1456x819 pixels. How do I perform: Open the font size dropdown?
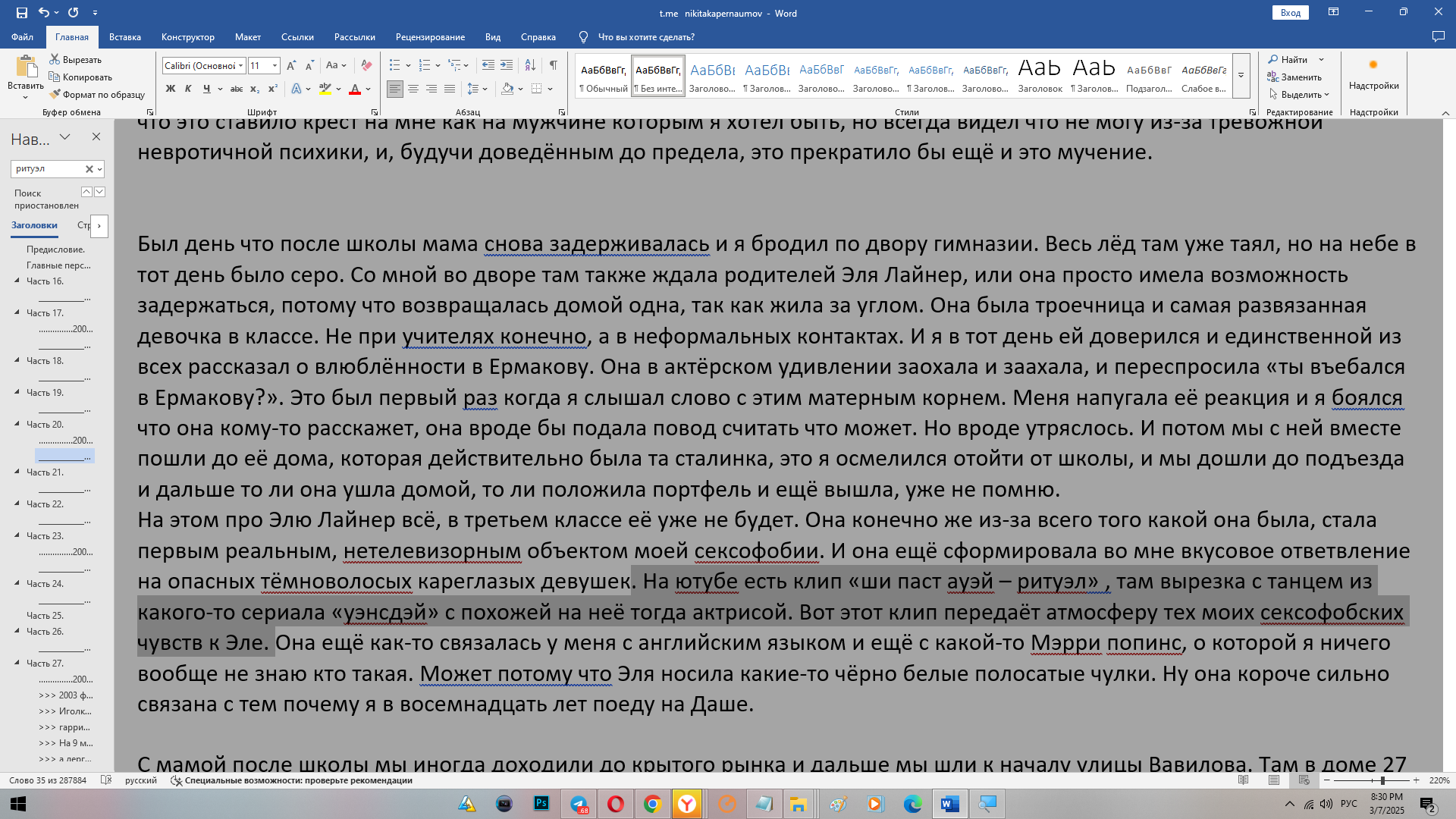[x=275, y=66]
